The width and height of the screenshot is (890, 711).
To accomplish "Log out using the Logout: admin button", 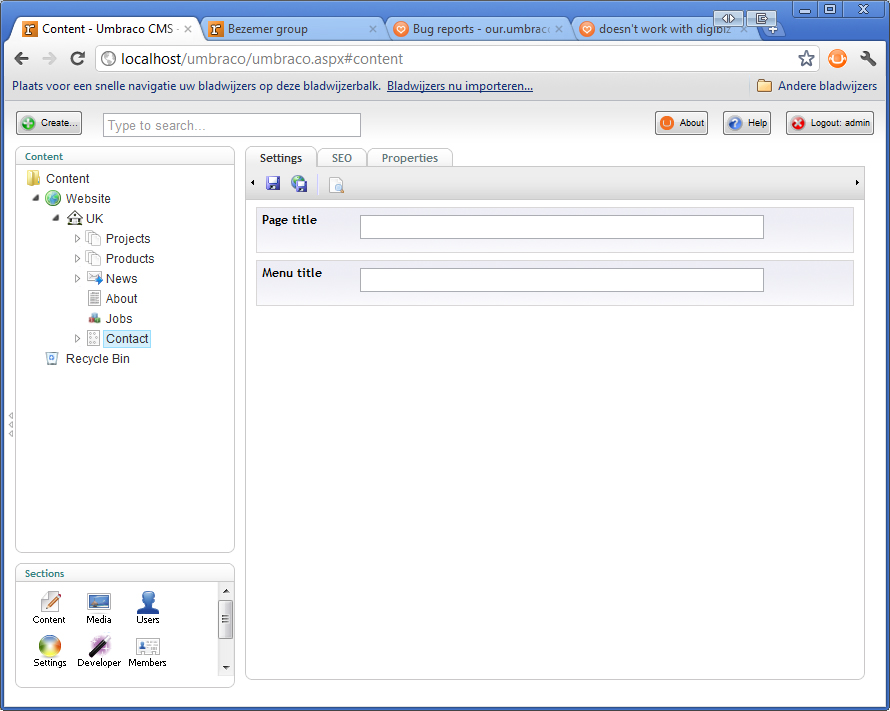I will pos(829,123).
